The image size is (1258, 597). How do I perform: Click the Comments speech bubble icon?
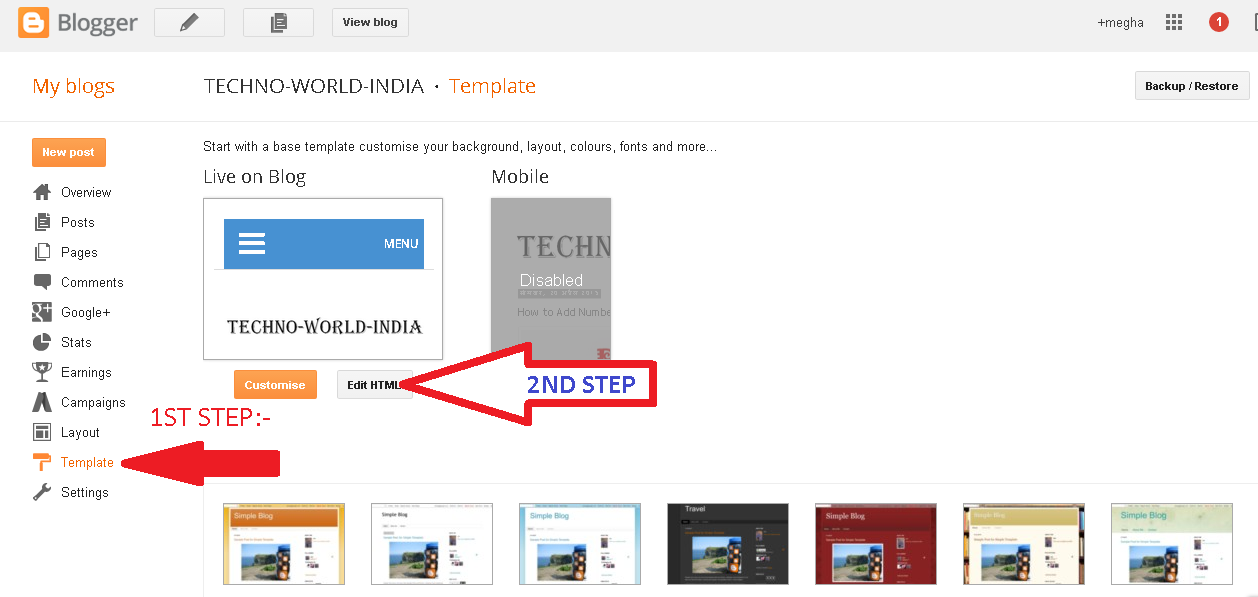click(42, 282)
